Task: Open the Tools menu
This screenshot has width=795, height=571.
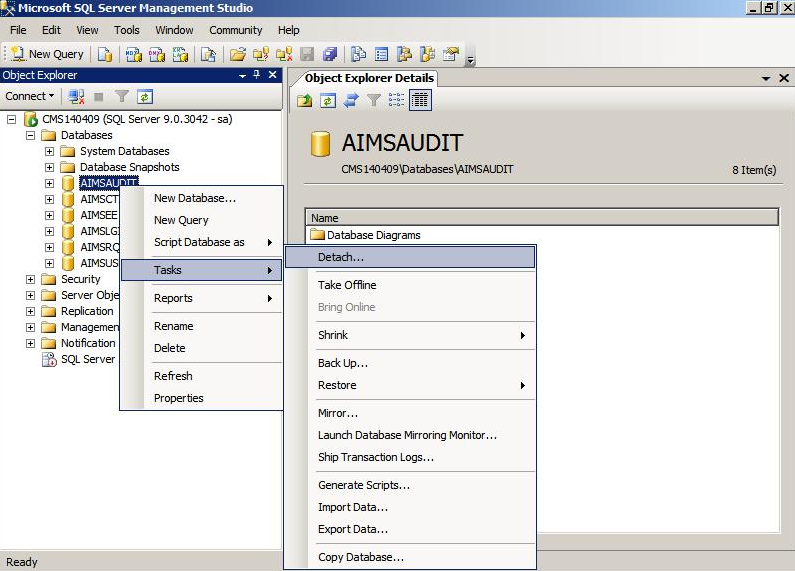Action: (127, 30)
